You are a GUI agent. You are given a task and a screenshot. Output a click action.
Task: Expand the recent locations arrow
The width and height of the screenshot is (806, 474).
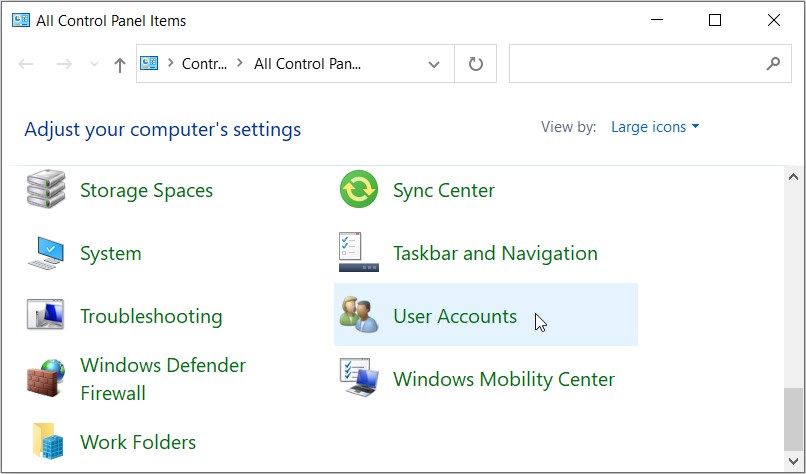point(95,64)
